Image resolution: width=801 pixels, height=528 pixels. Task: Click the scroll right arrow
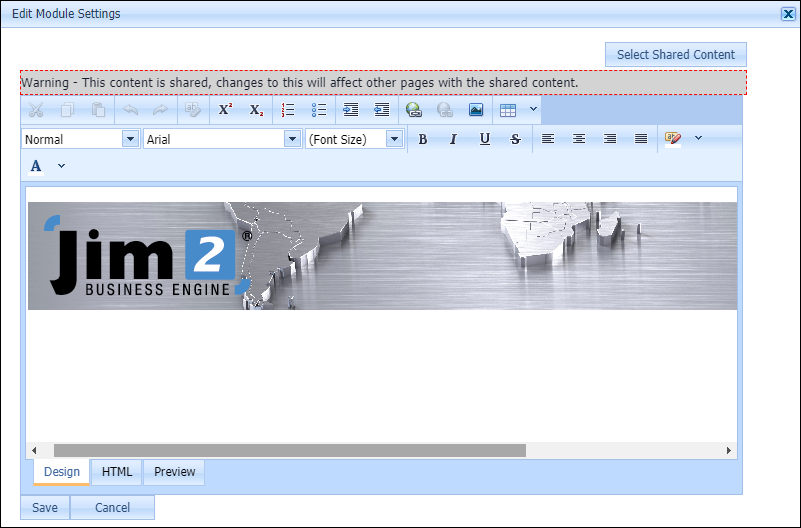point(728,450)
